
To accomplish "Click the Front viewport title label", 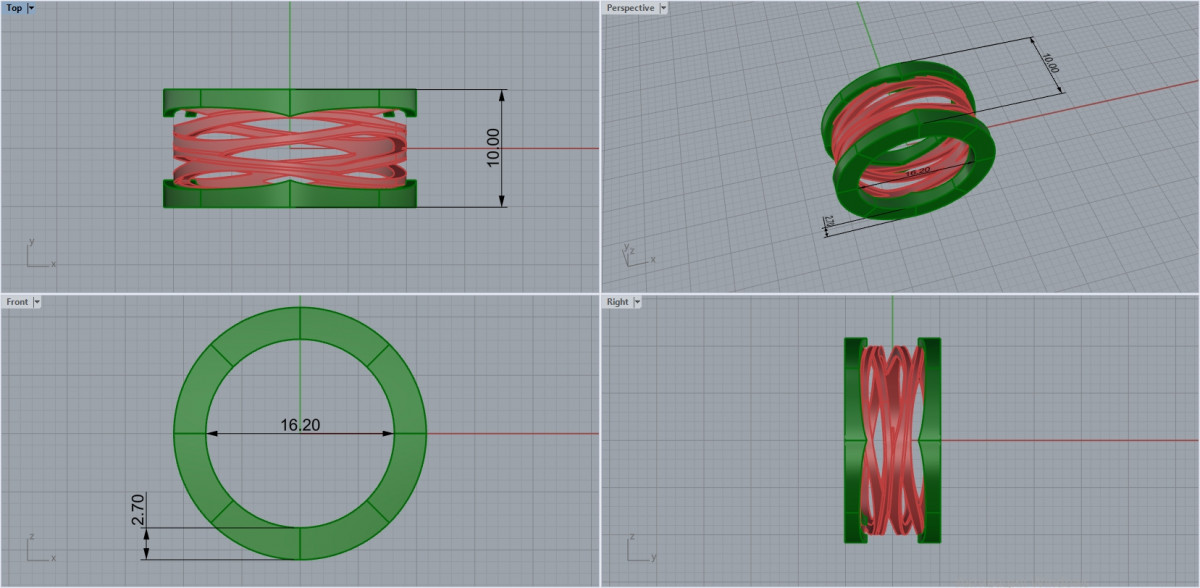I will 17,302.
